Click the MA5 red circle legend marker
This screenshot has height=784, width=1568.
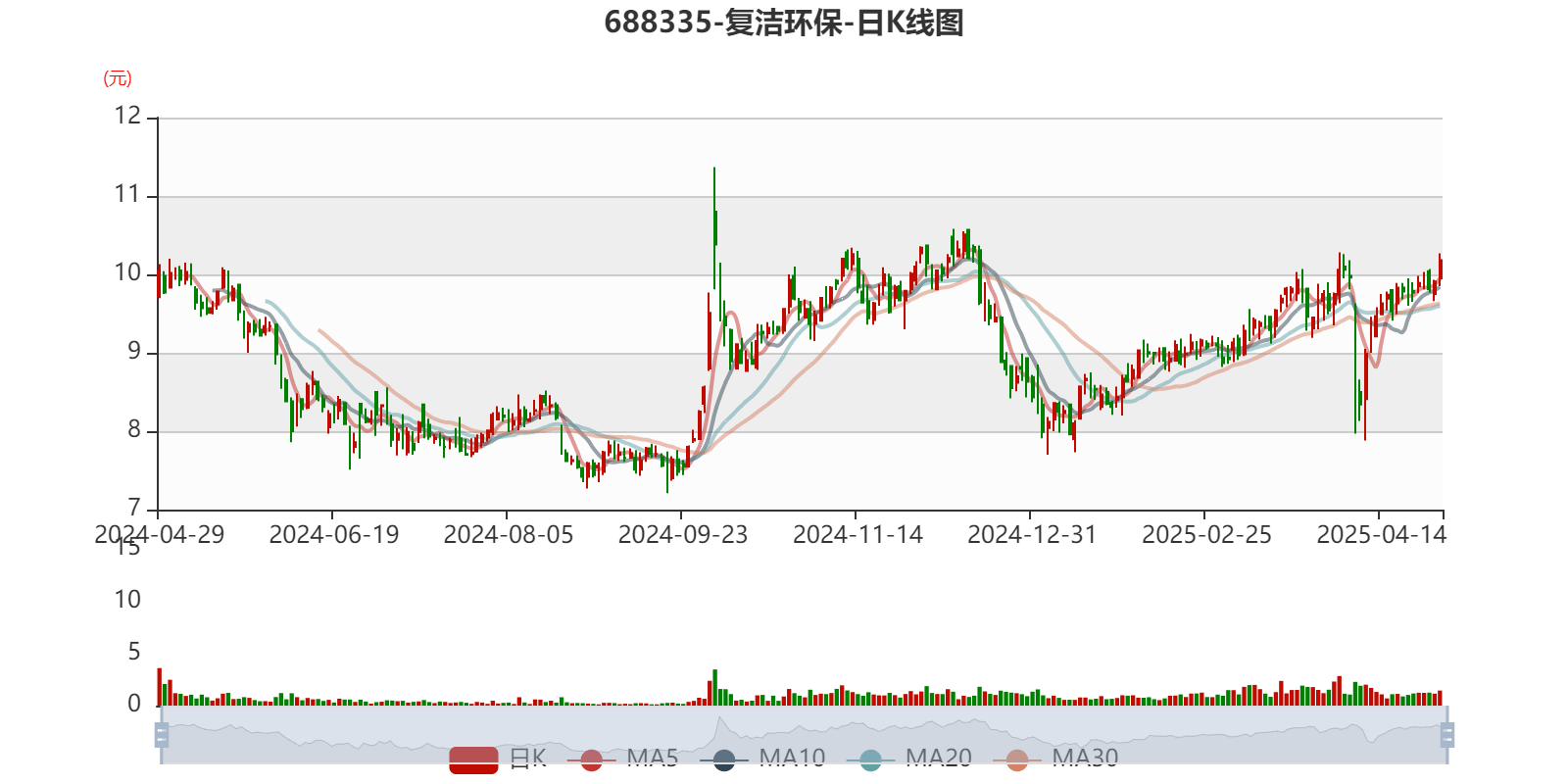(591, 760)
